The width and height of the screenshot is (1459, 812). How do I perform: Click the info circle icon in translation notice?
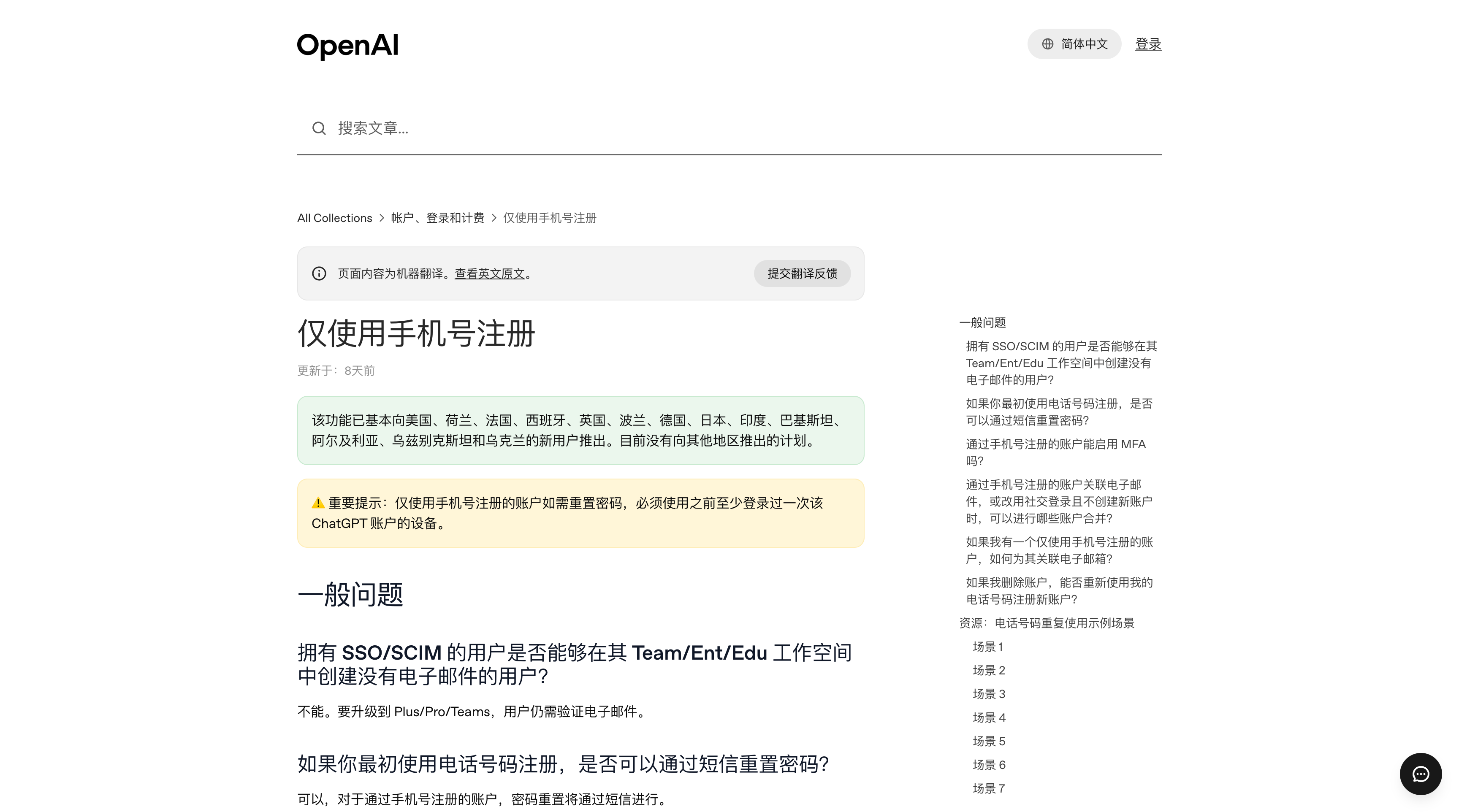click(319, 273)
